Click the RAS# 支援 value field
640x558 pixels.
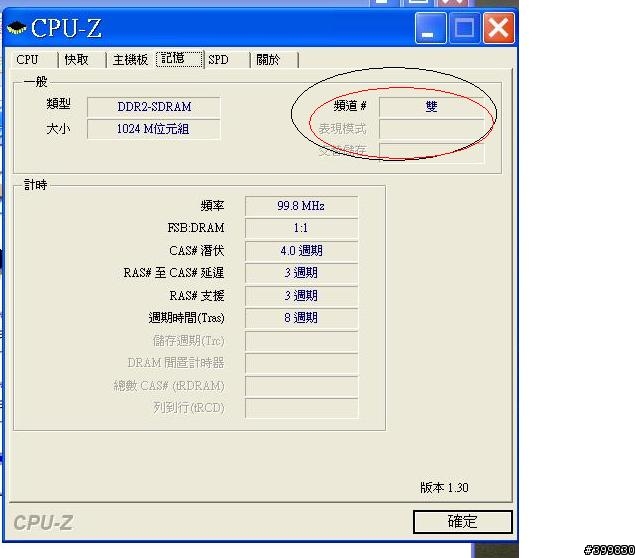click(301, 296)
